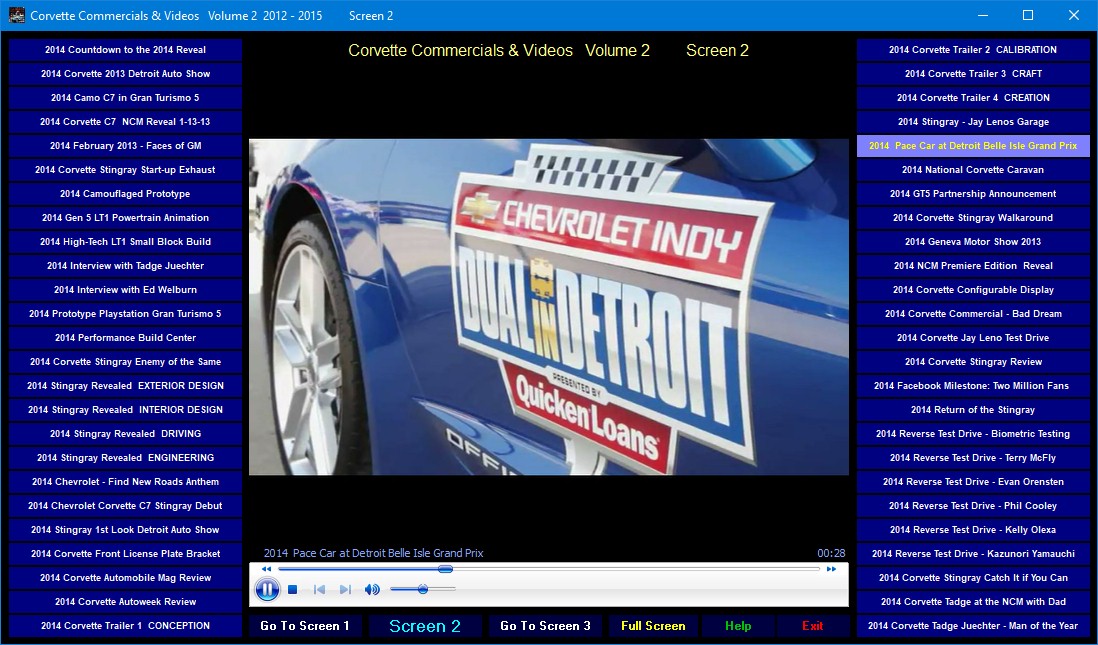Click the app icon in title bar

16,15
